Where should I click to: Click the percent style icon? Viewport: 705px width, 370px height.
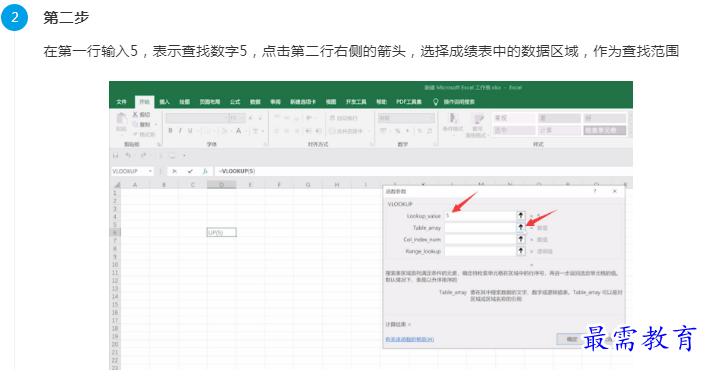click(397, 131)
